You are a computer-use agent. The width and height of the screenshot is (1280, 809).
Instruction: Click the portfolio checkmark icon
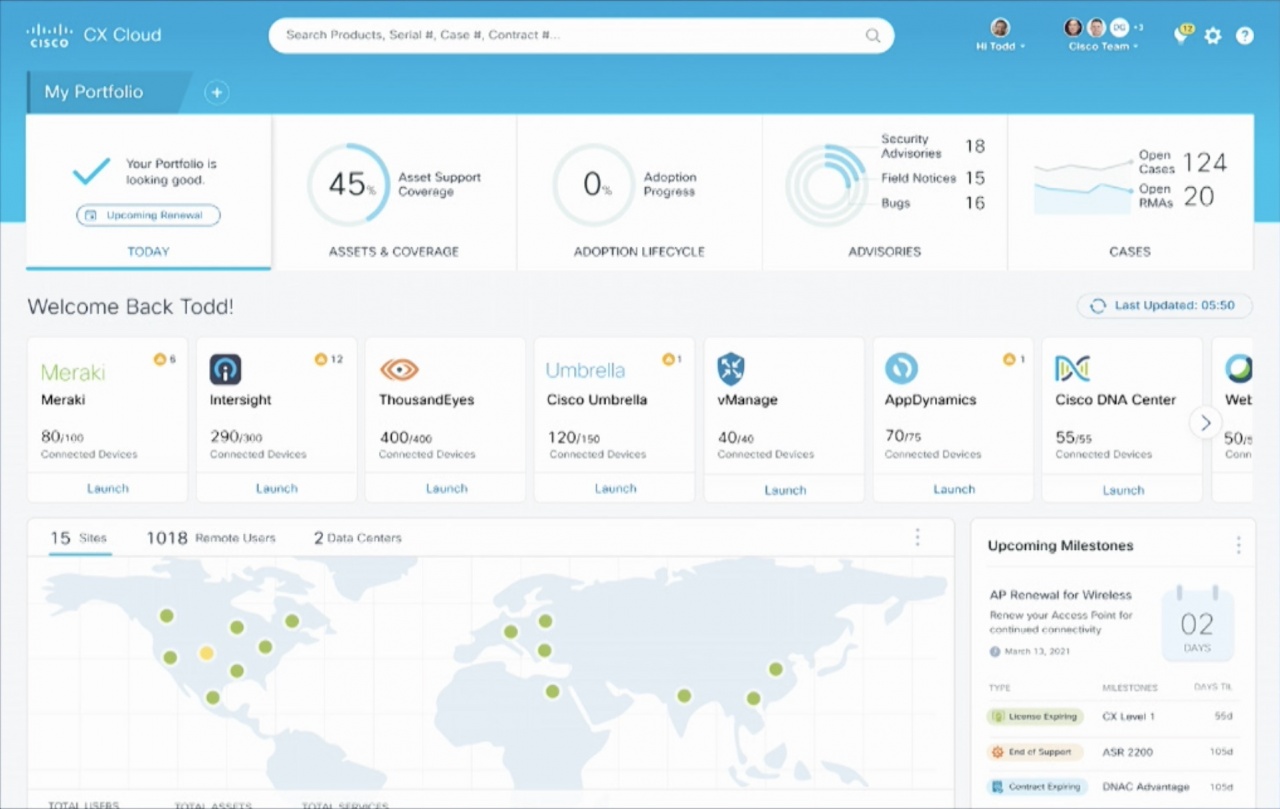click(92, 172)
